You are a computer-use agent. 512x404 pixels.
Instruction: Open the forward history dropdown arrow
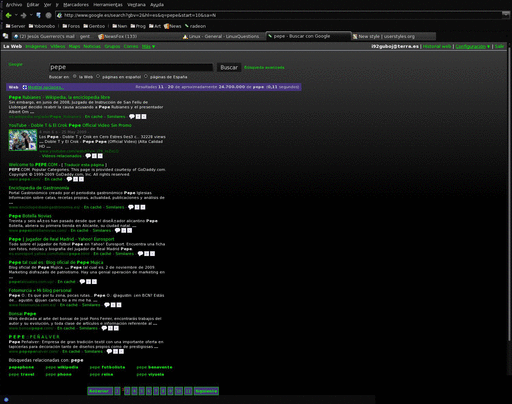point(31,15)
